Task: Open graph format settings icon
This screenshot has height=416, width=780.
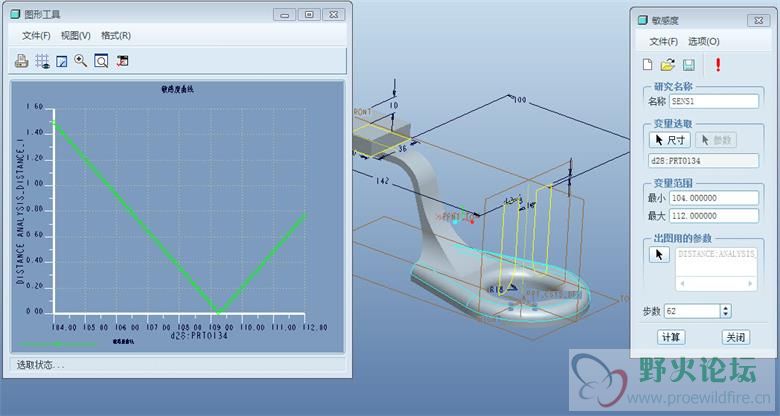Action: click(x=122, y=61)
